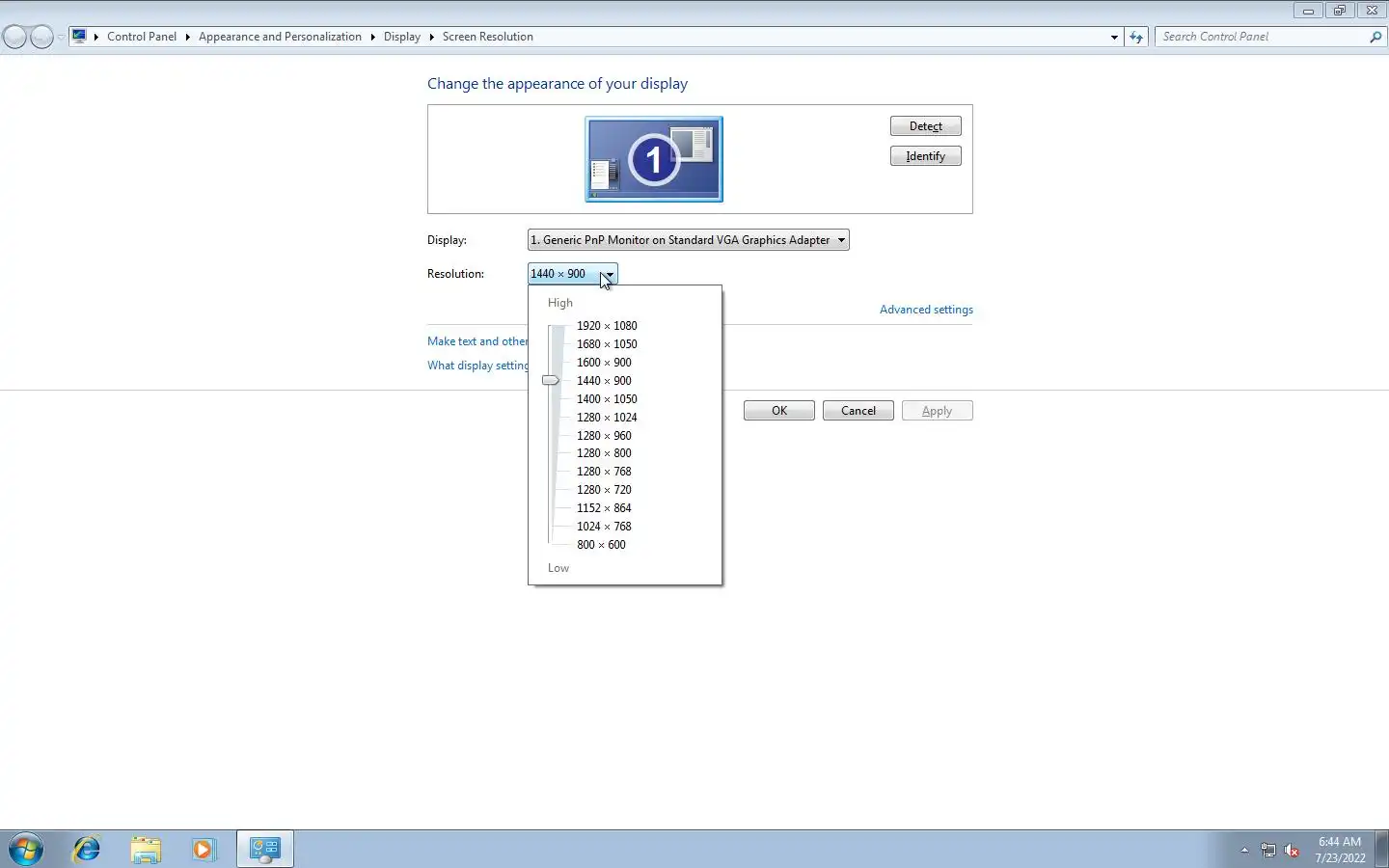
Task: Click Screen Resolution breadcrumb segment
Action: coord(487,37)
